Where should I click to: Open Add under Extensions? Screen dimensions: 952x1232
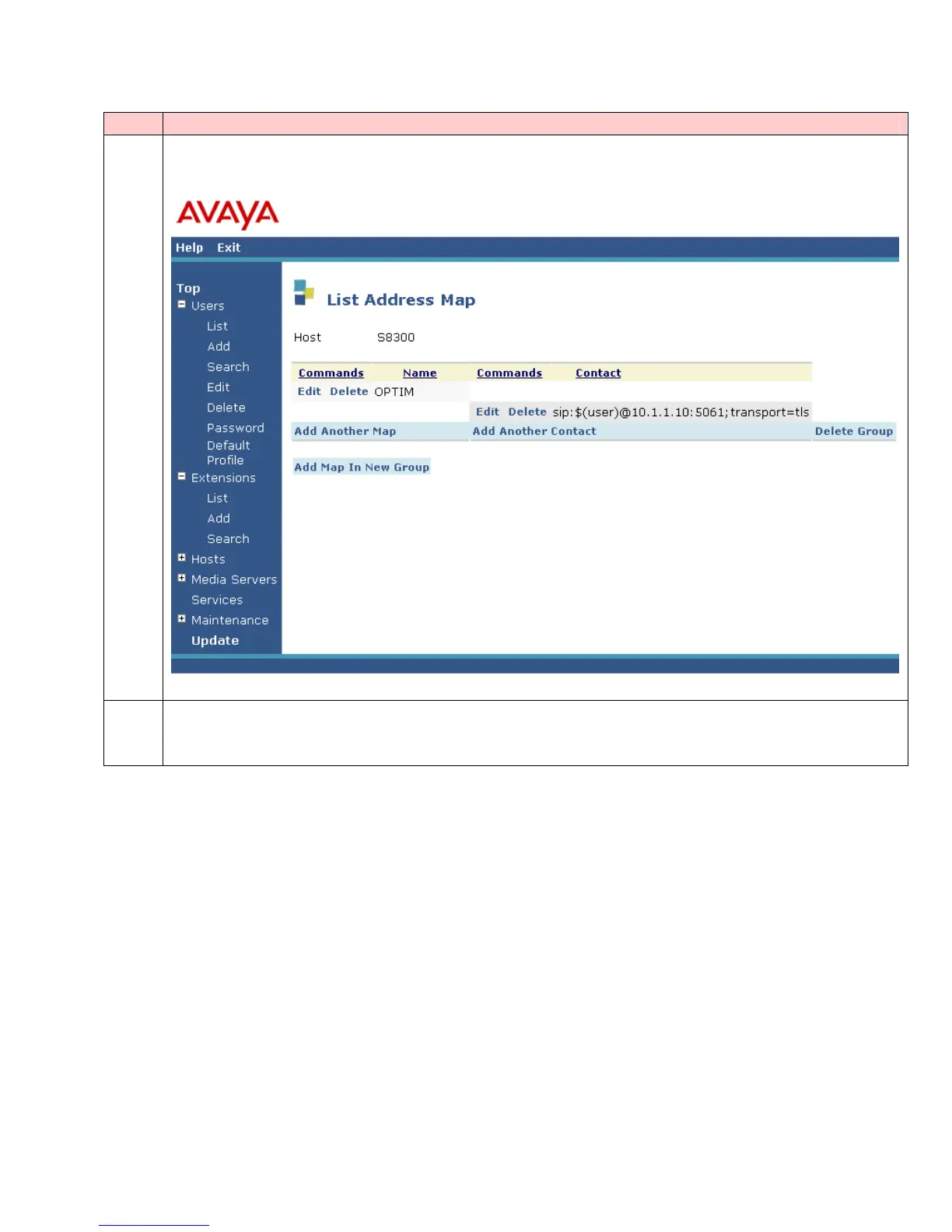219,518
